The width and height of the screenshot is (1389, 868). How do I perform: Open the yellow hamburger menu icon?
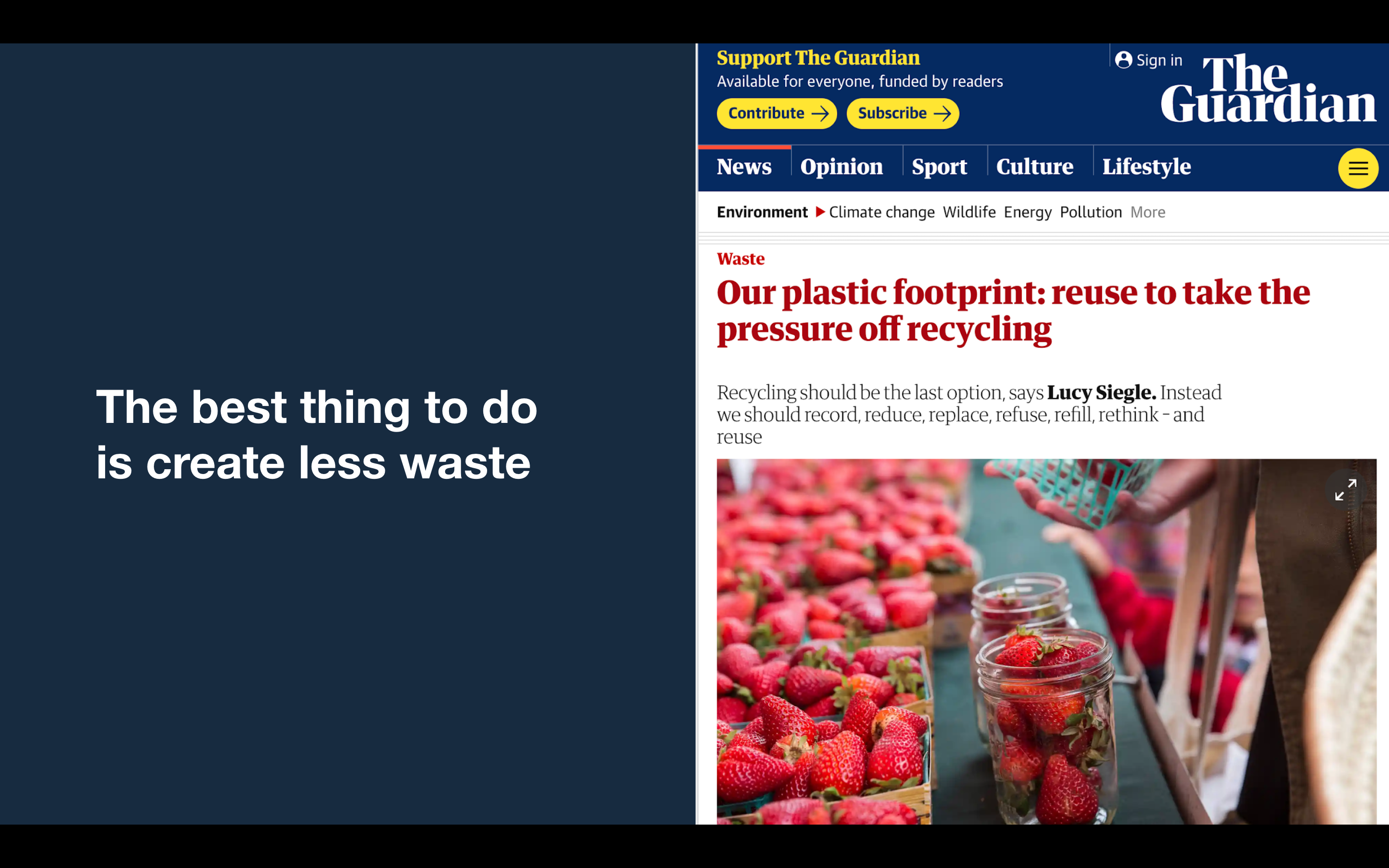[x=1358, y=168]
